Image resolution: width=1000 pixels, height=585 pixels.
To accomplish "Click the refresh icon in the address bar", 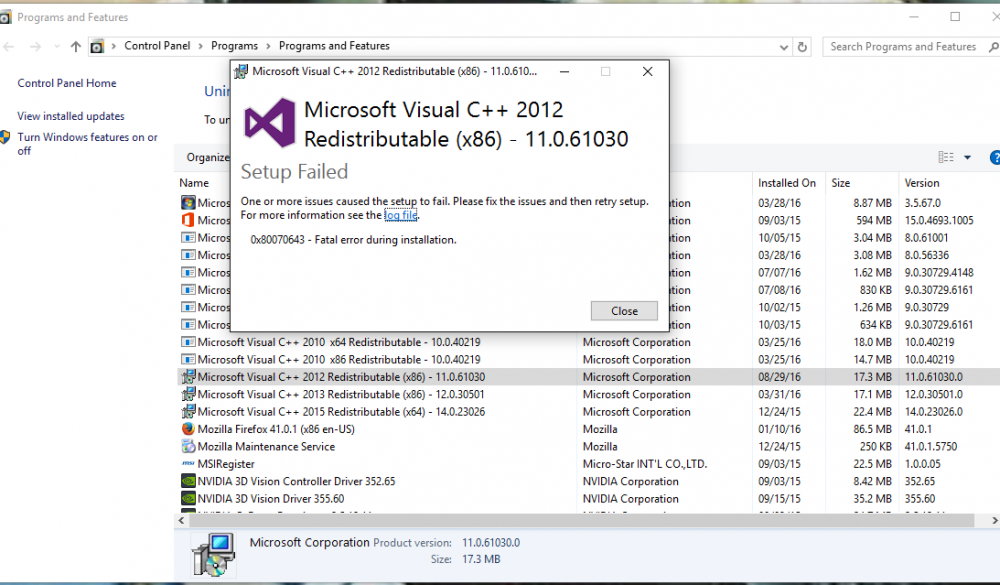I will coord(803,46).
